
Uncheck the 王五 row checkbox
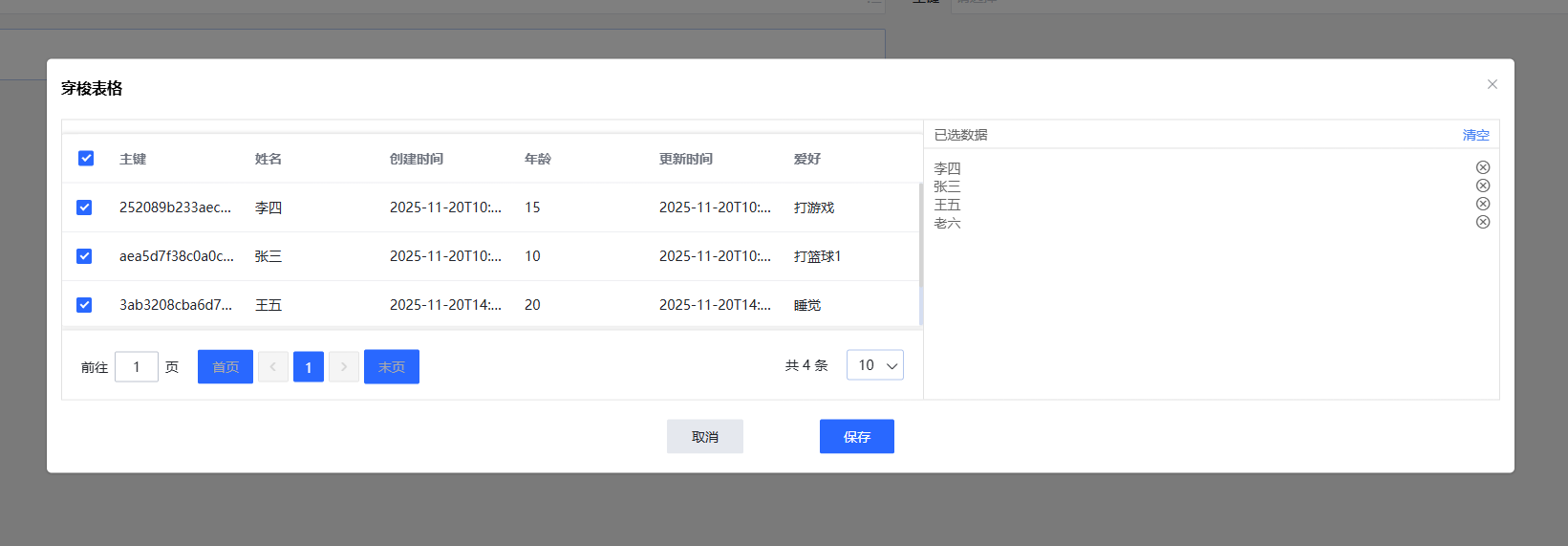click(84, 305)
